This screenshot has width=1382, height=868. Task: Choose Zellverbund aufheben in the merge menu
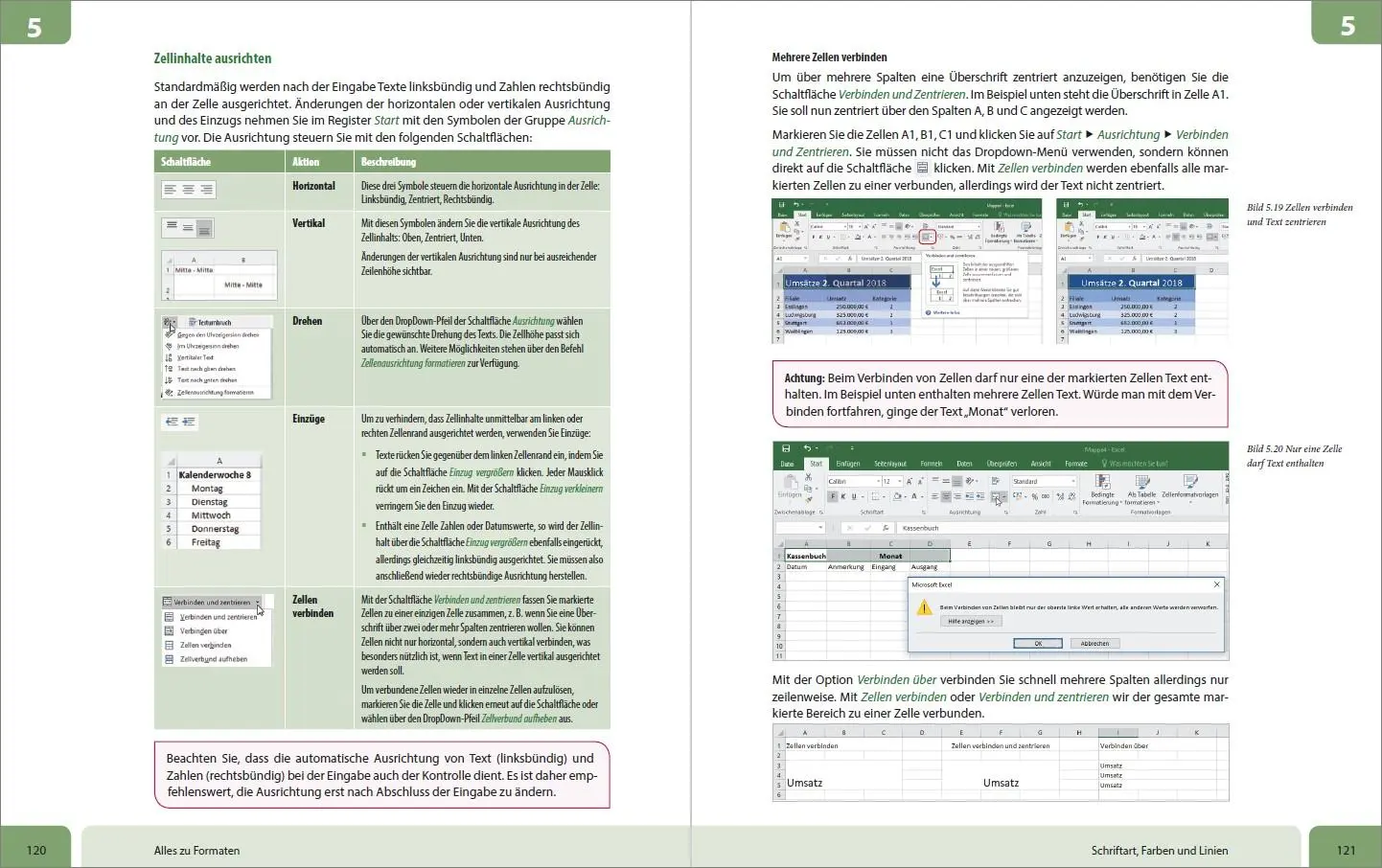click(207, 659)
